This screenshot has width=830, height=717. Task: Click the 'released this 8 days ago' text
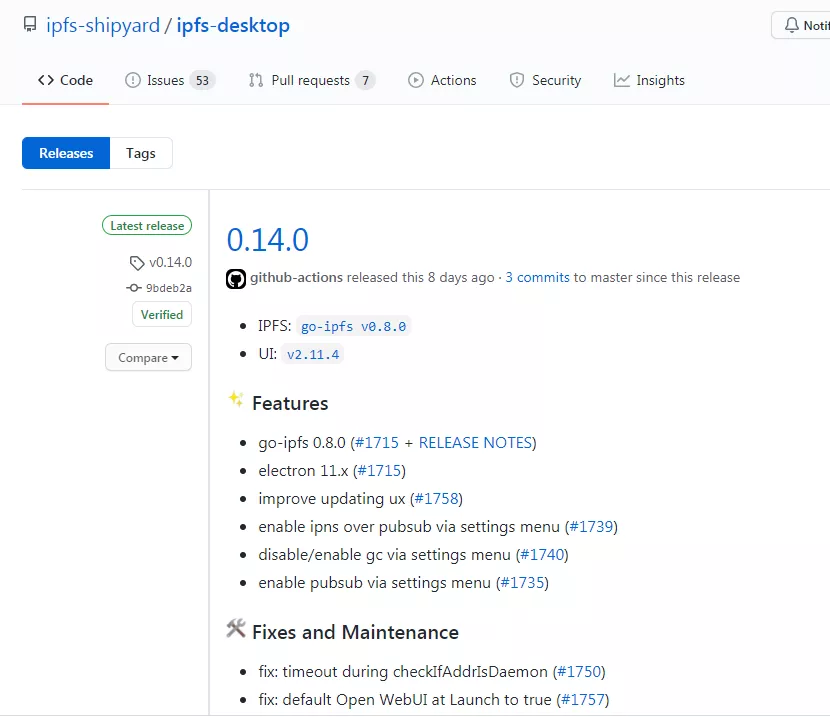(420, 277)
